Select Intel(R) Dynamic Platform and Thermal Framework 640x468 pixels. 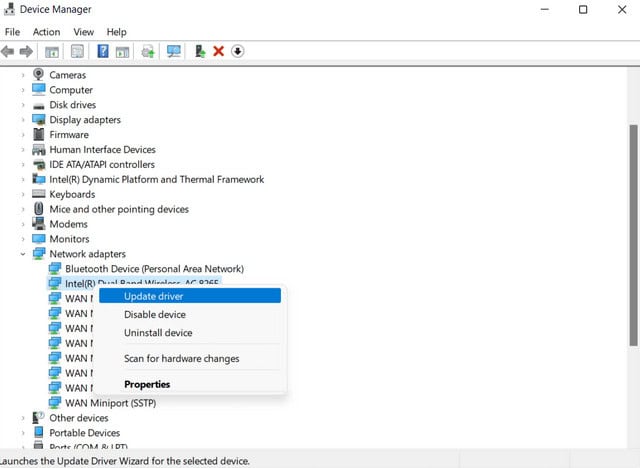pos(157,179)
